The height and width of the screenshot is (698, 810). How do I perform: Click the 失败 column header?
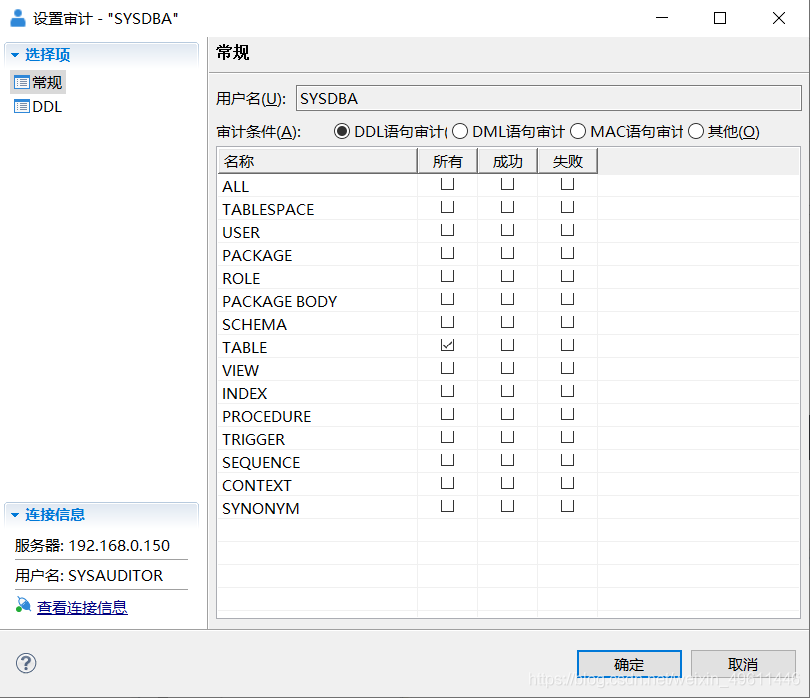pos(567,161)
